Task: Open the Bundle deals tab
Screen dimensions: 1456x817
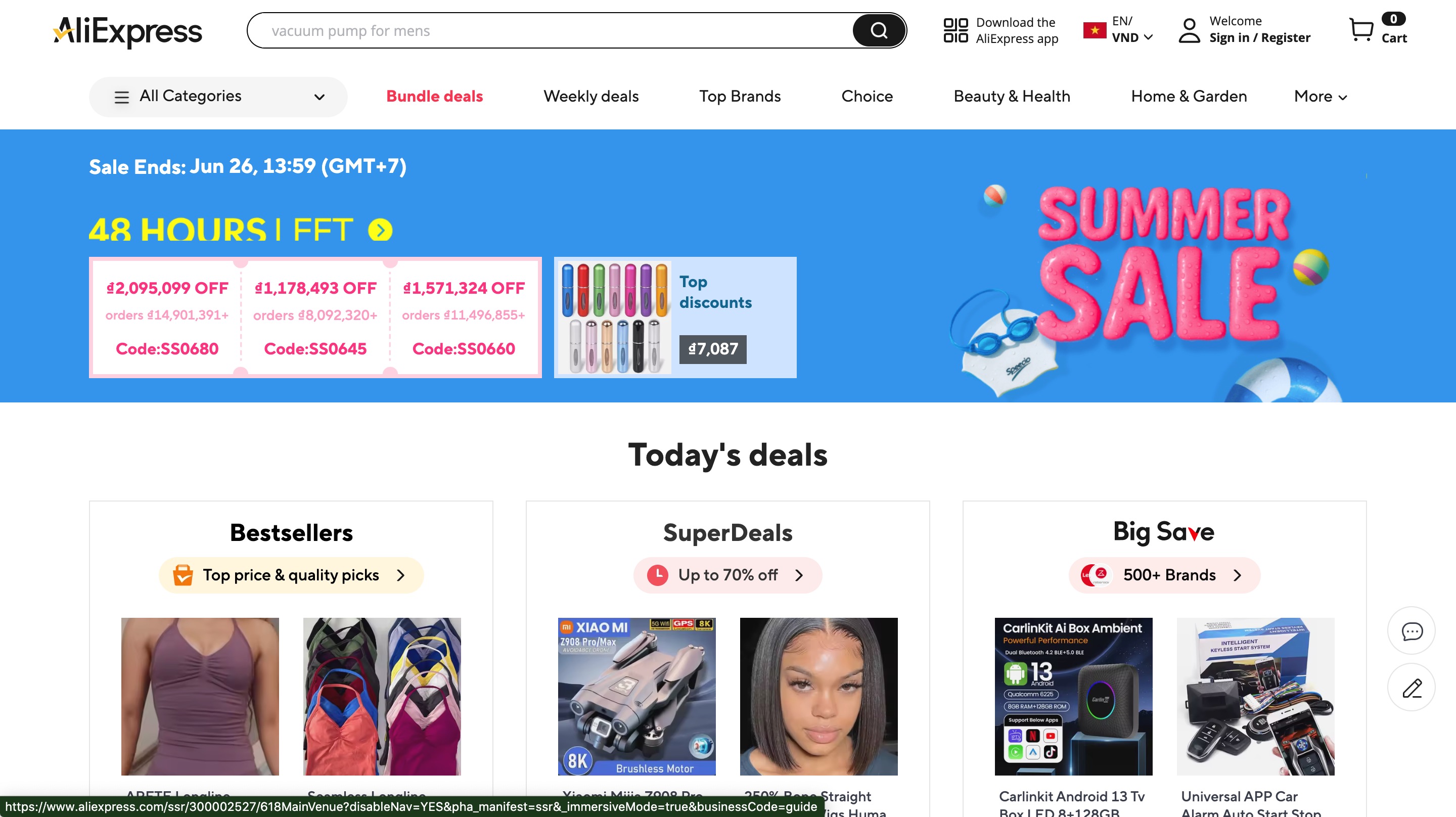Action: [x=435, y=97]
